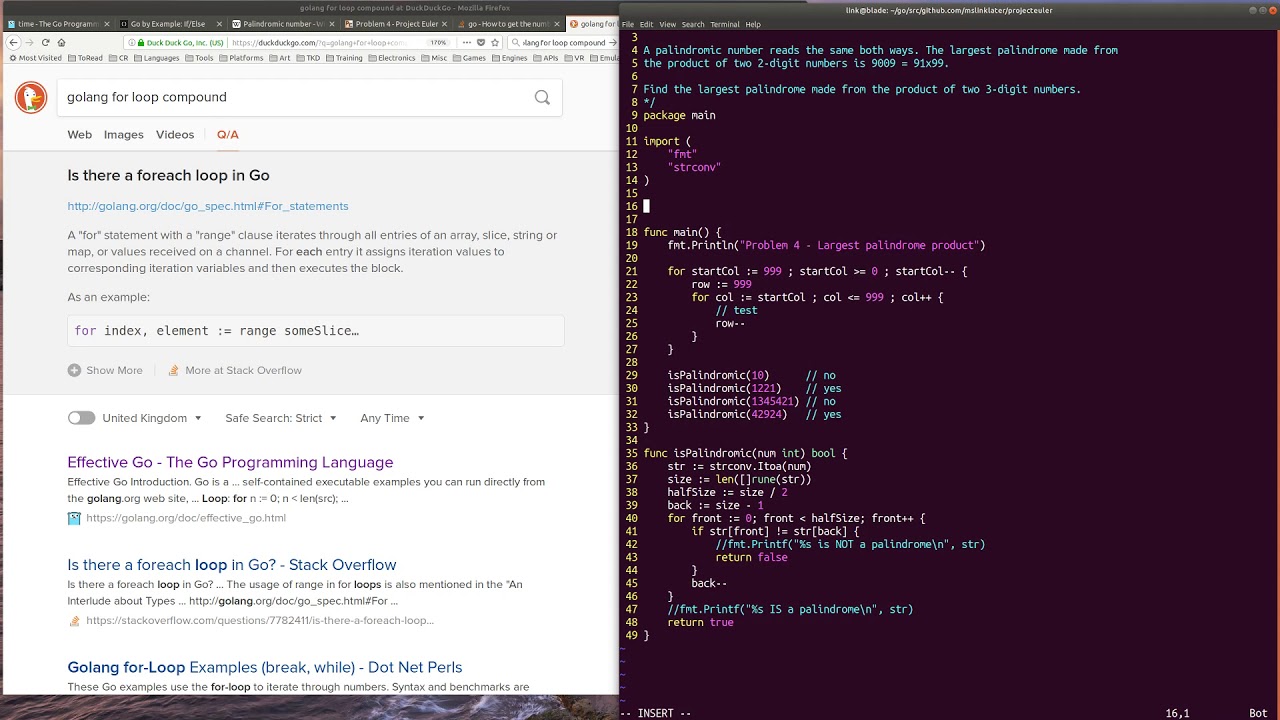The height and width of the screenshot is (720, 1280).
Task: Close the 'Go by Example: If/Else' tab
Action: [x=219, y=24]
